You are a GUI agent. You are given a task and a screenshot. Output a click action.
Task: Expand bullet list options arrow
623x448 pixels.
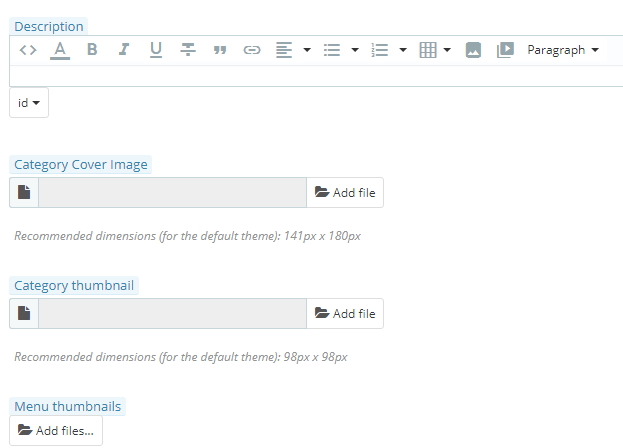click(x=355, y=50)
